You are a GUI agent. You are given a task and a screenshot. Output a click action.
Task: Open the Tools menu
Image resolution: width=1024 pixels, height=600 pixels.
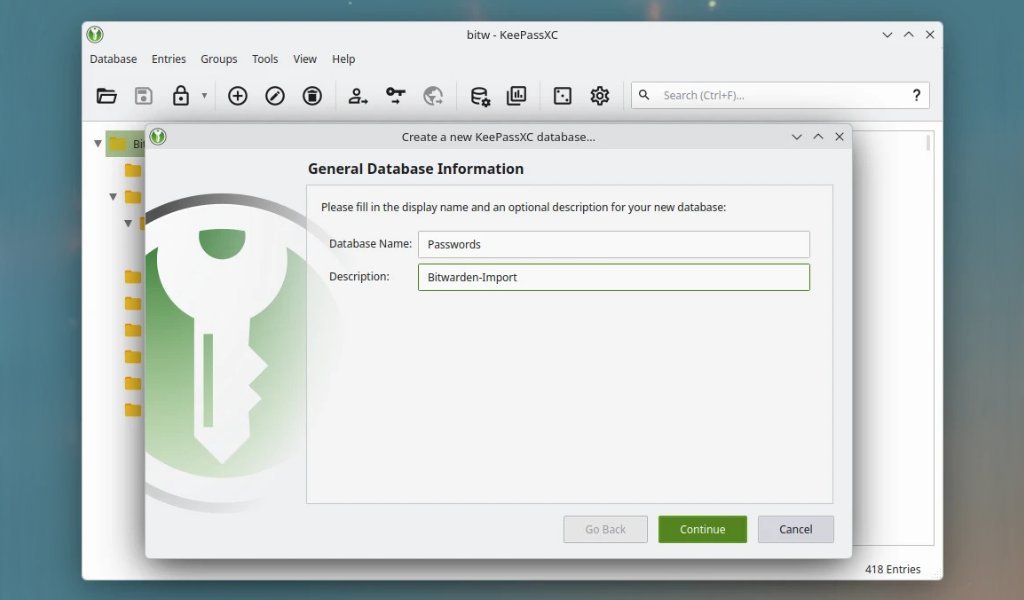265,59
